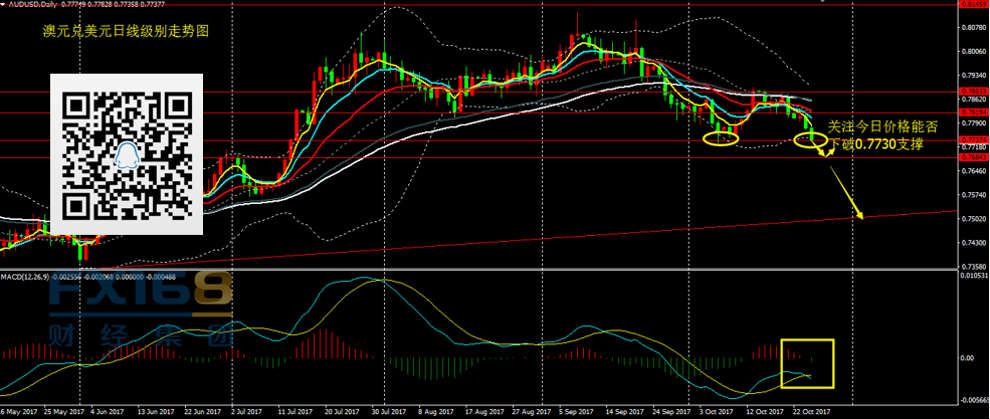The height and width of the screenshot is (419, 990).
Task: Click the yellow chart title text
Action: [108, 32]
